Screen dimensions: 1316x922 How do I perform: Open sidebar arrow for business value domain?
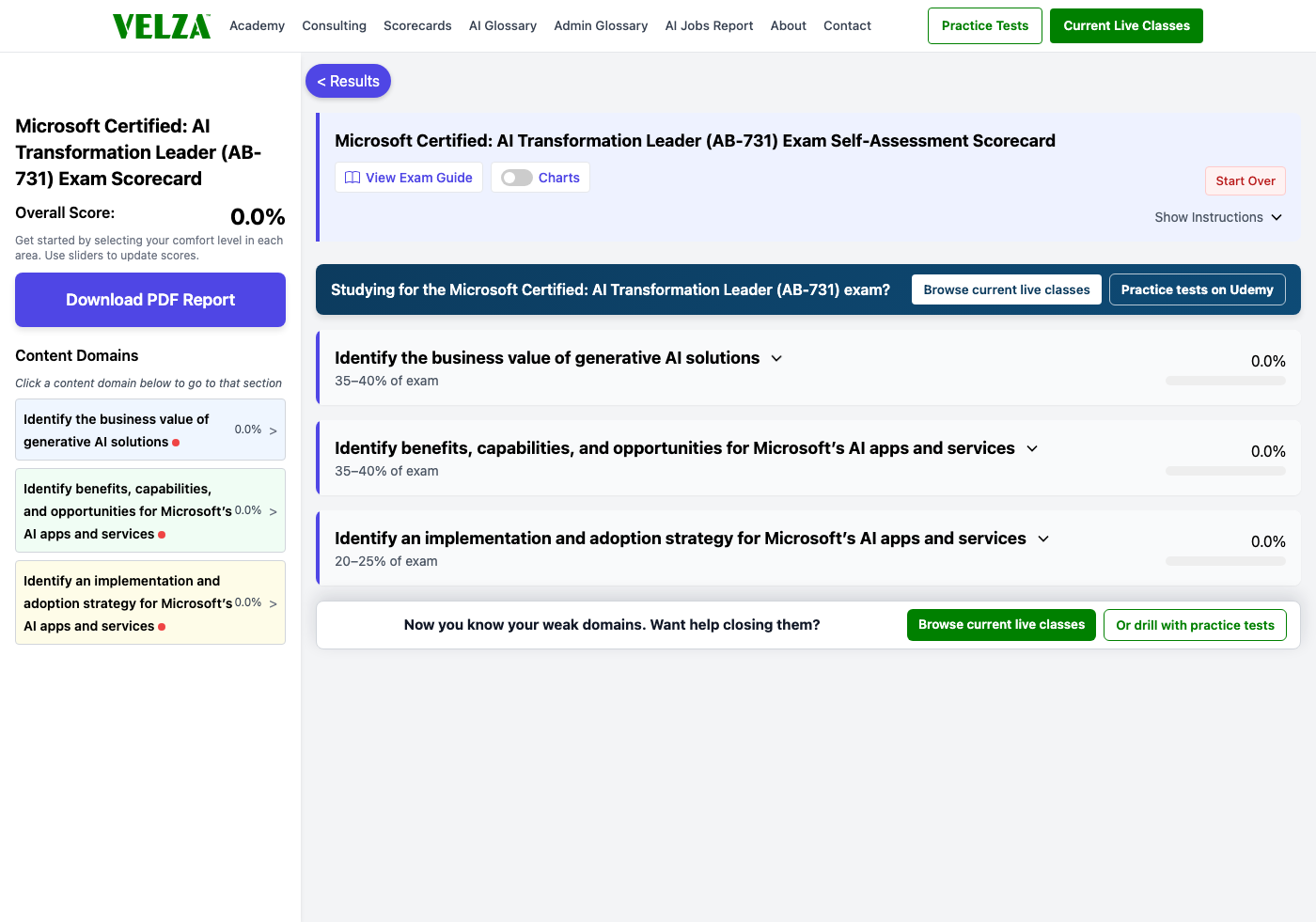pyautogui.click(x=273, y=430)
